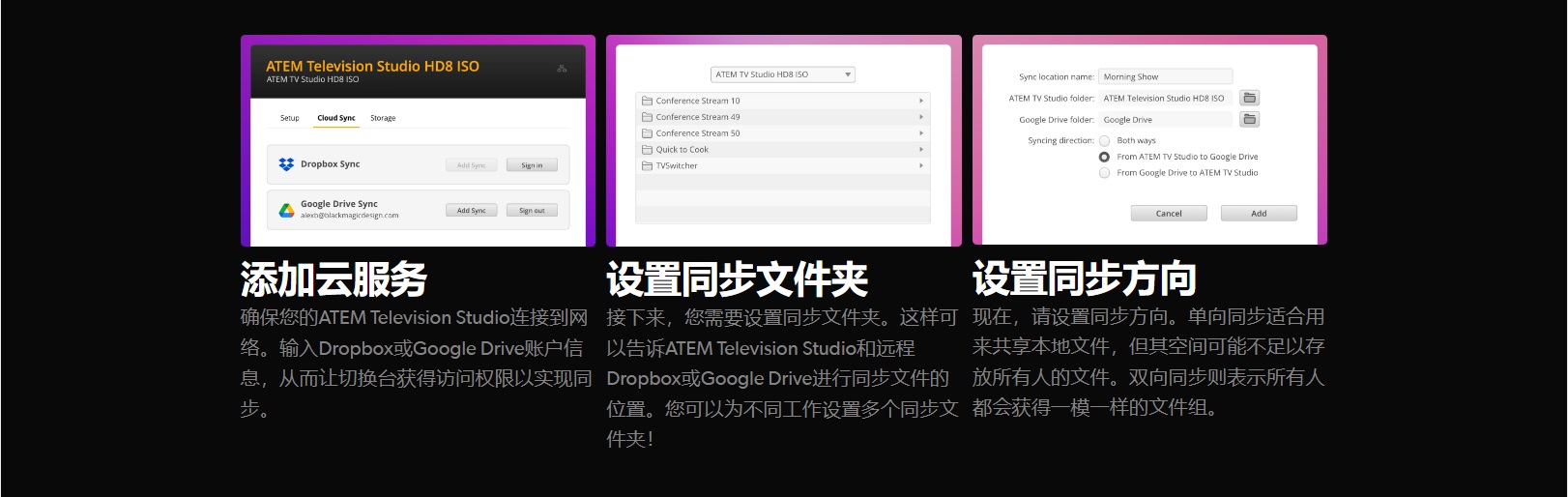The height and width of the screenshot is (497, 1568).
Task: Click the Dropbox Sync label
Action: (x=330, y=164)
